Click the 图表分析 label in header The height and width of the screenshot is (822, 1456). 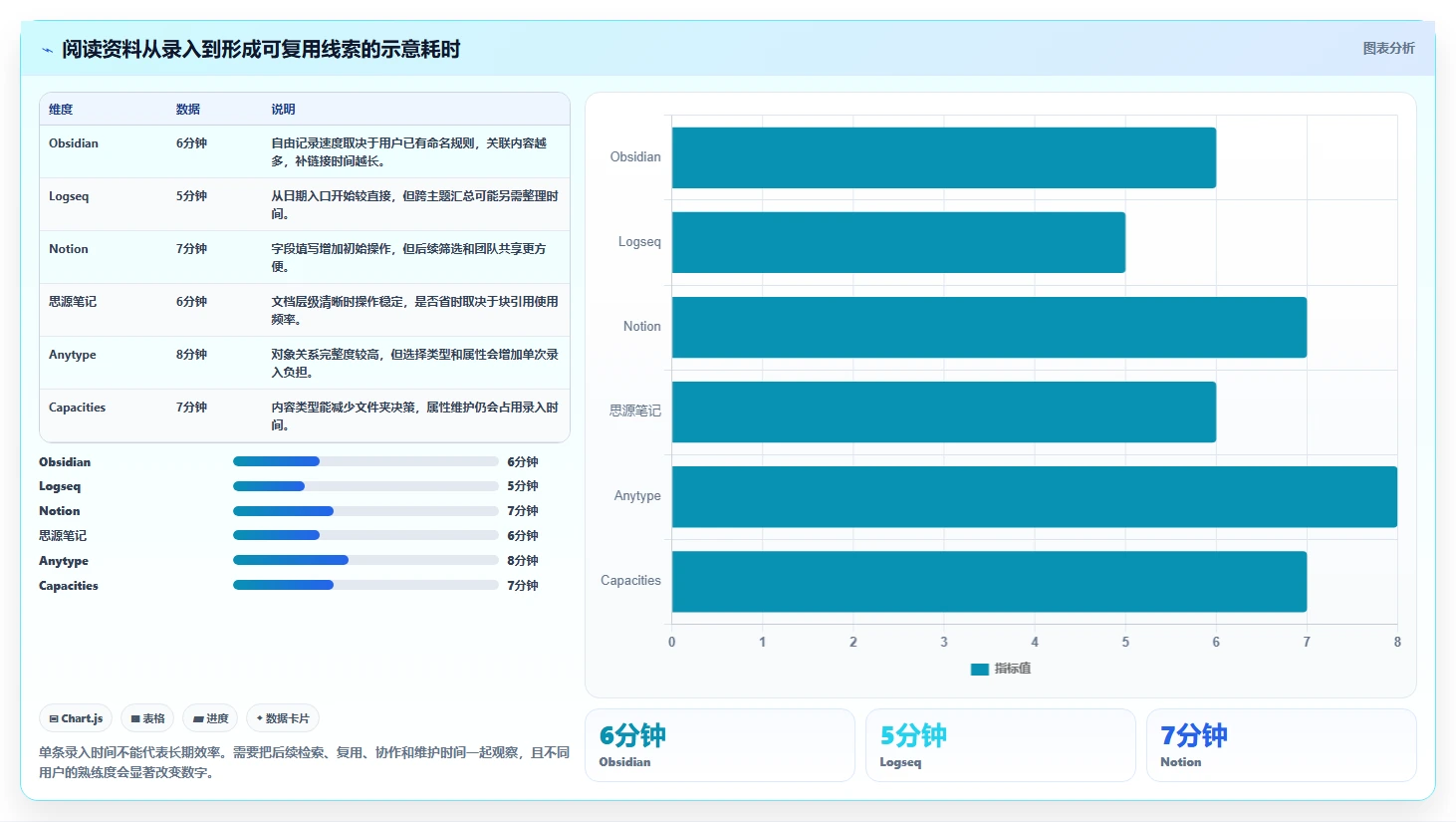[1388, 48]
